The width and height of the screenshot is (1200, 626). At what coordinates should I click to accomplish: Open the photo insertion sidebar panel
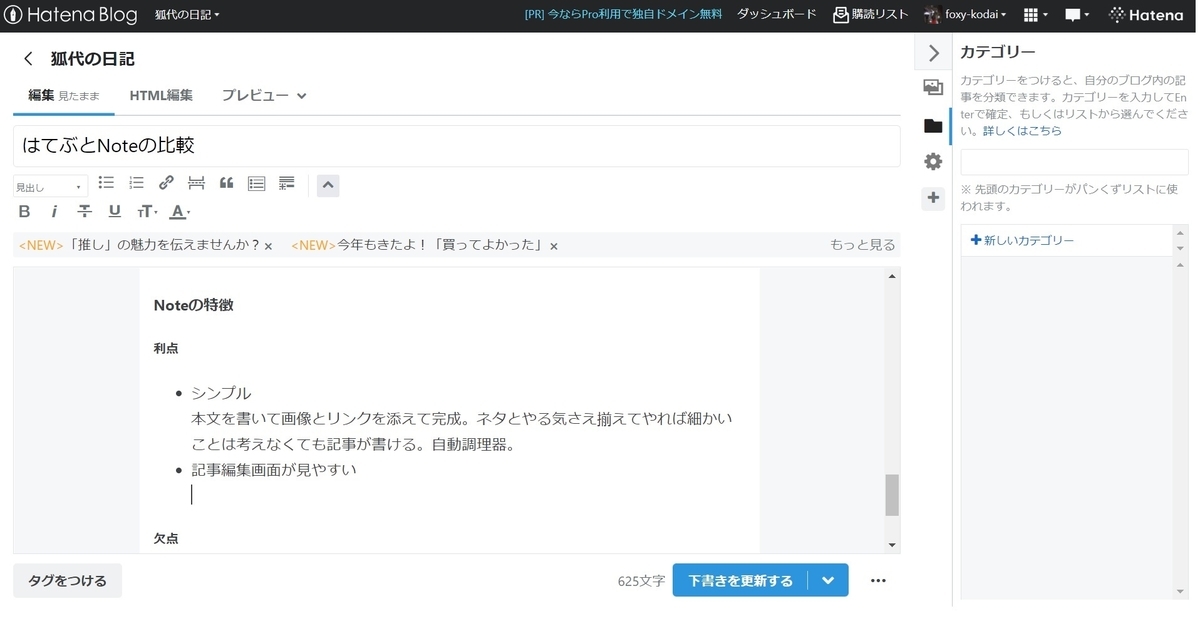point(933,88)
